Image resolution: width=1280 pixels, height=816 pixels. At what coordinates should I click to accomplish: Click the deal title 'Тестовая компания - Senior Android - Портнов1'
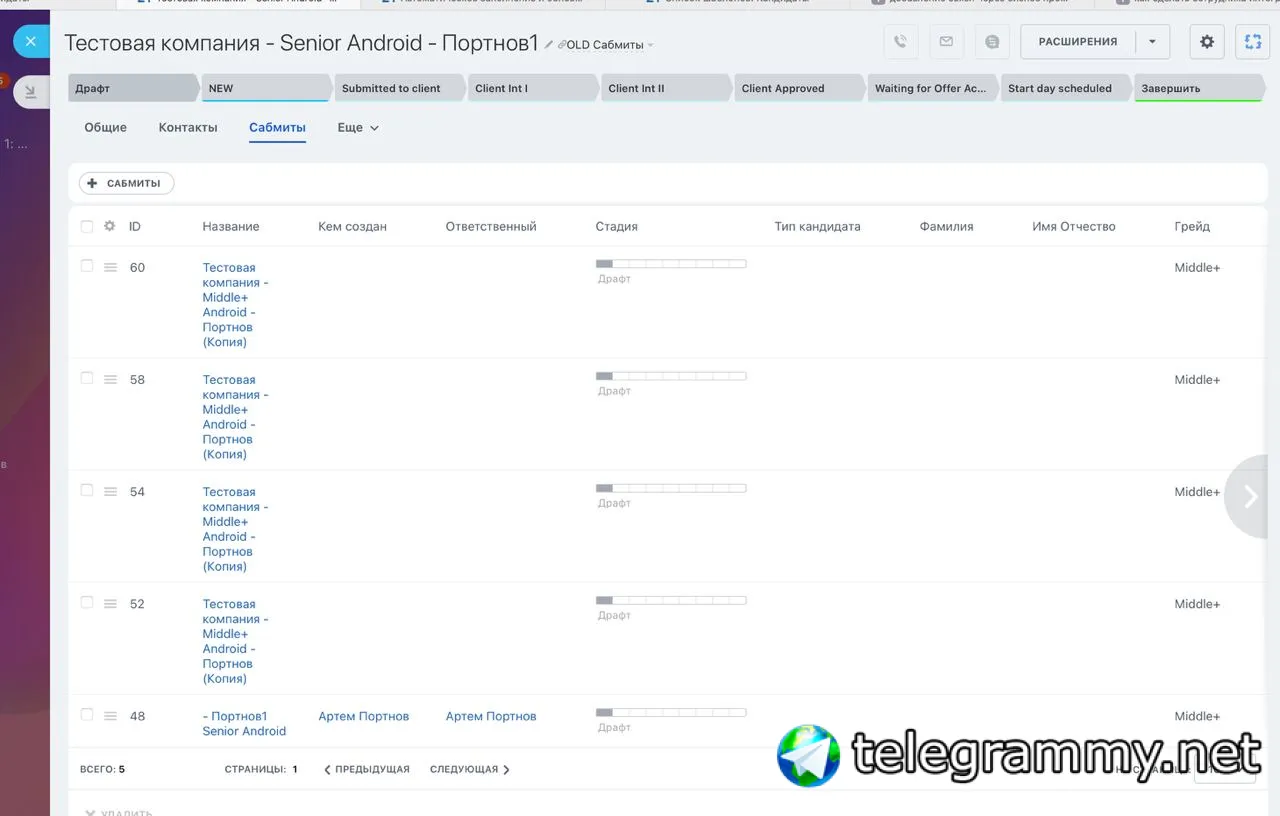coord(301,43)
